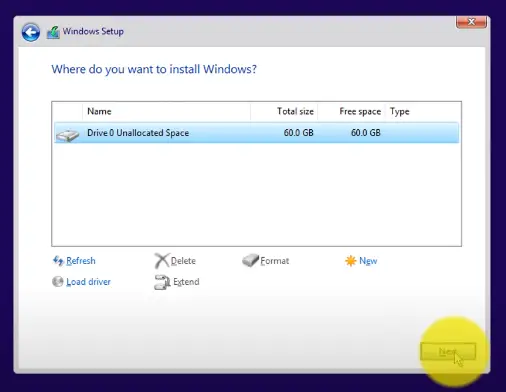This screenshot has height=392, width=506.
Task: Click the Delete X icon
Action: pyautogui.click(x=162, y=261)
